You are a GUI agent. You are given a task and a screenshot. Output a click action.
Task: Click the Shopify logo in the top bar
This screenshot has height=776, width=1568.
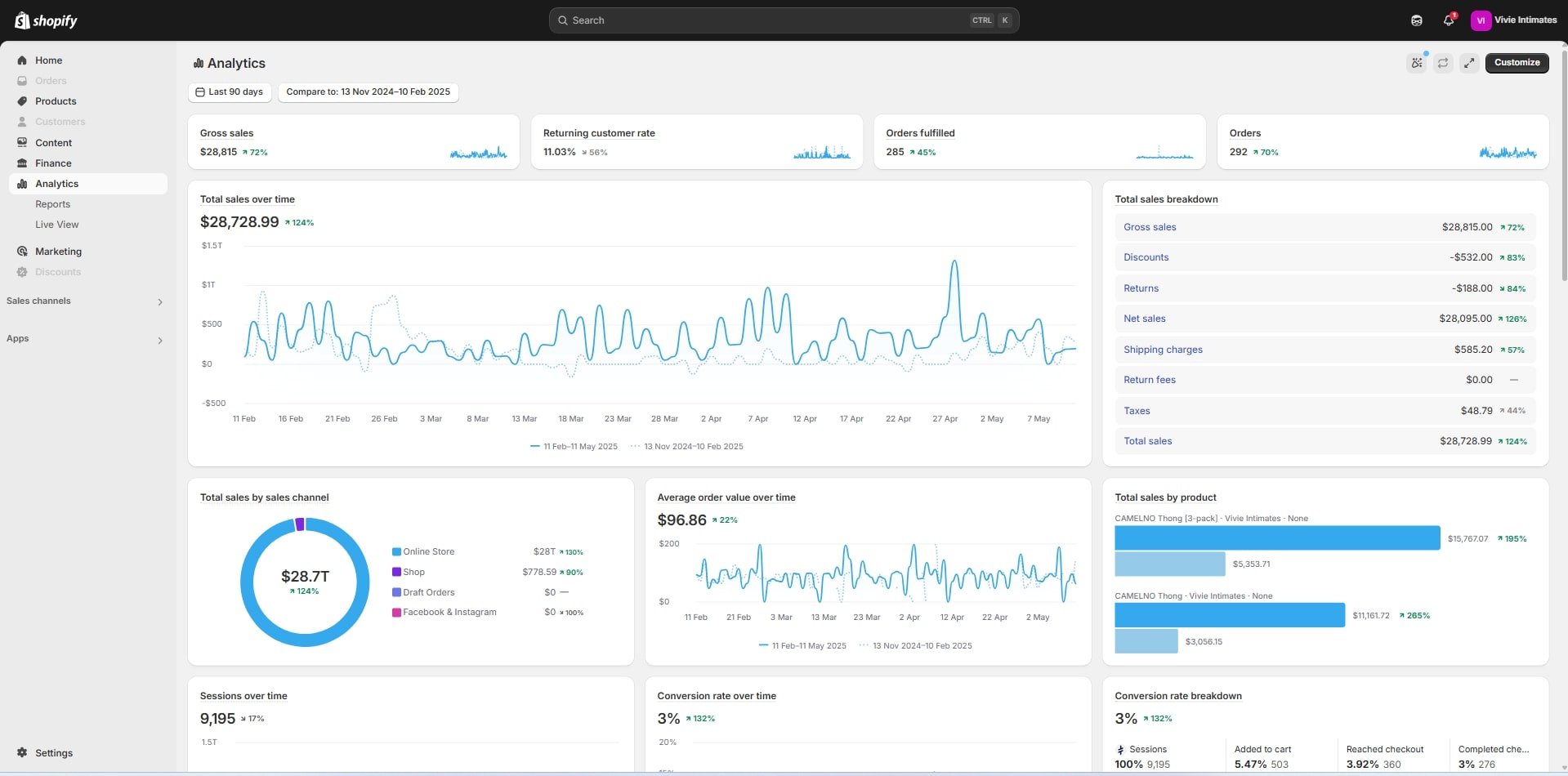pyautogui.click(x=46, y=20)
